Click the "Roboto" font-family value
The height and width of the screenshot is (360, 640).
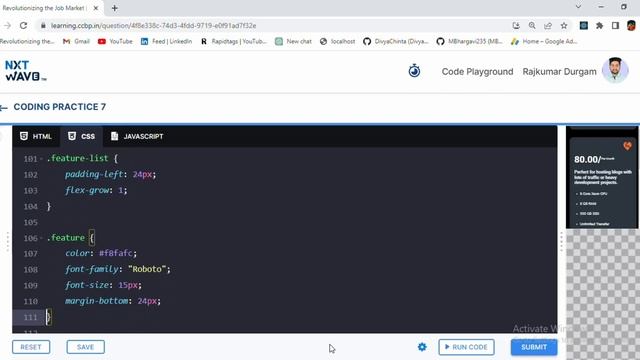point(147,269)
